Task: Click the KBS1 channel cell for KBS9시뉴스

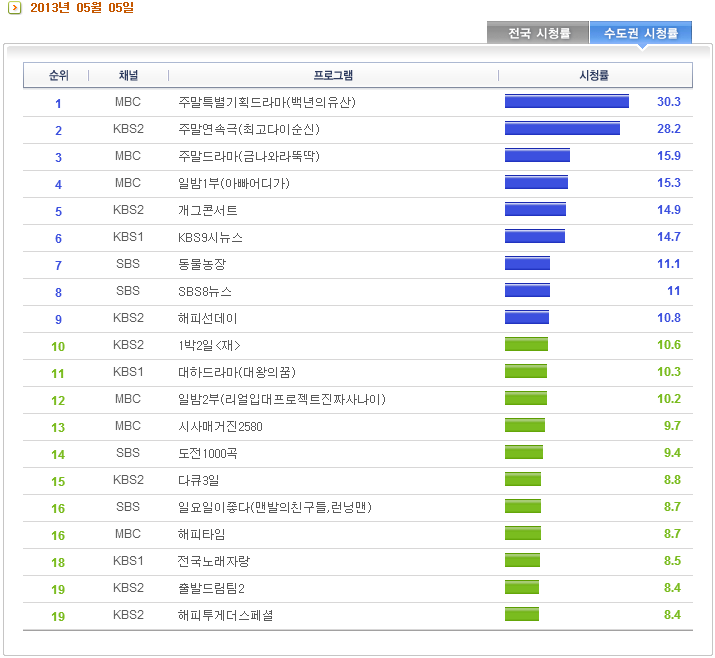Action: 128,237
